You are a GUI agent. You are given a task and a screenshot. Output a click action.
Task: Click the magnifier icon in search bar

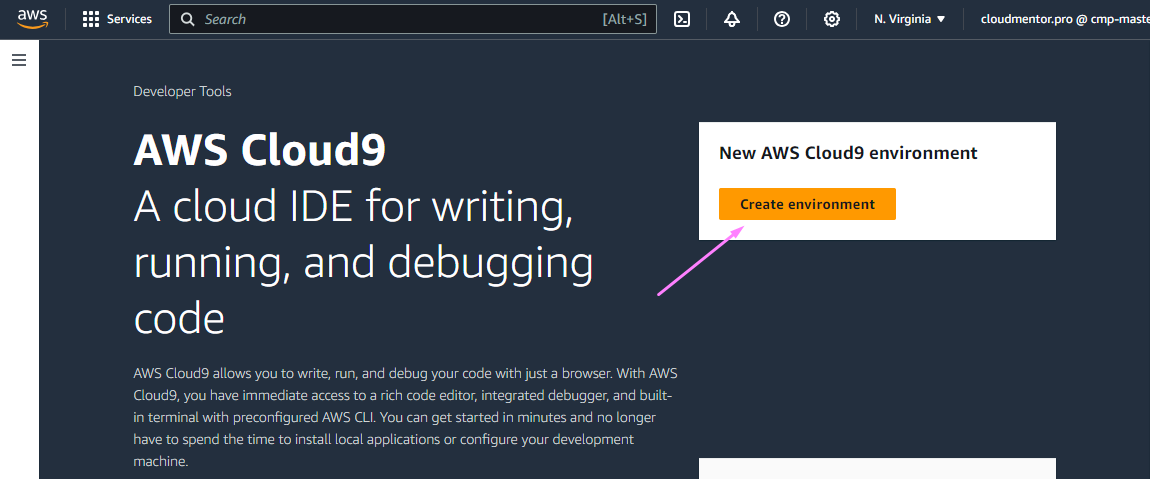click(x=188, y=19)
